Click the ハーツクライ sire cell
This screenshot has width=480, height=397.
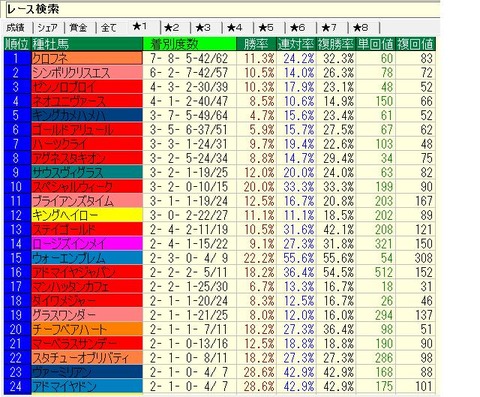(87, 144)
